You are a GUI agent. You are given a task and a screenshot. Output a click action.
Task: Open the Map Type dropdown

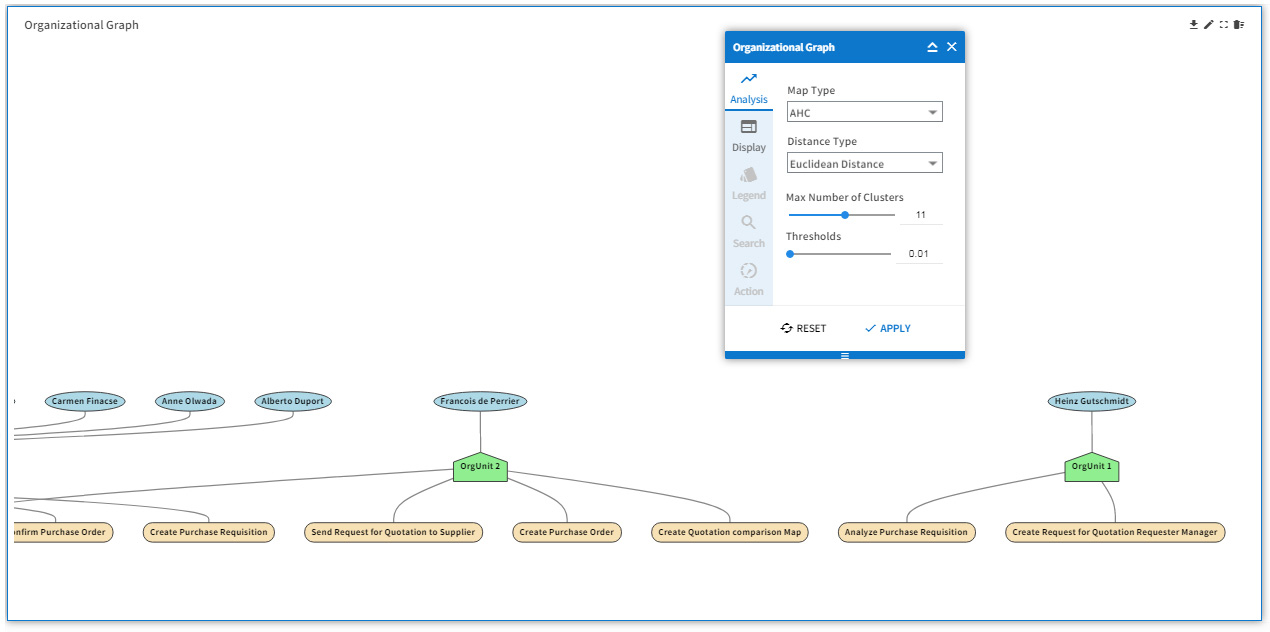[x=865, y=112]
